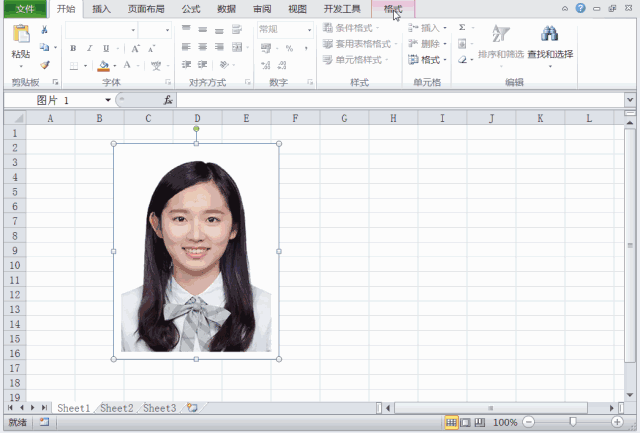Click the insert new worksheet icon

pos(191,408)
